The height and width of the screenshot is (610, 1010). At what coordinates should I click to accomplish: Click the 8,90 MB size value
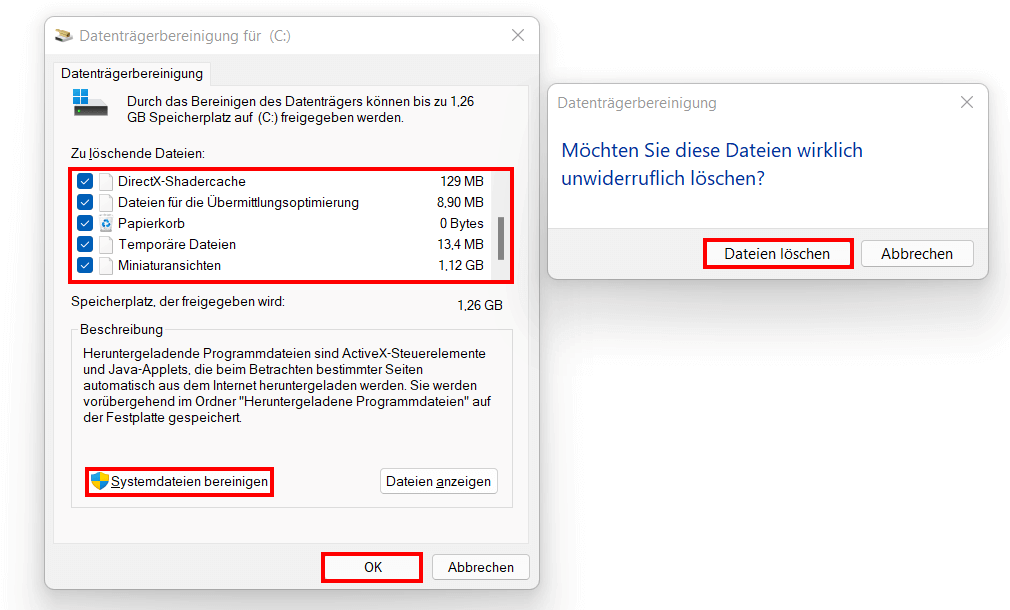pyautogui.click(x=460, y=202)
